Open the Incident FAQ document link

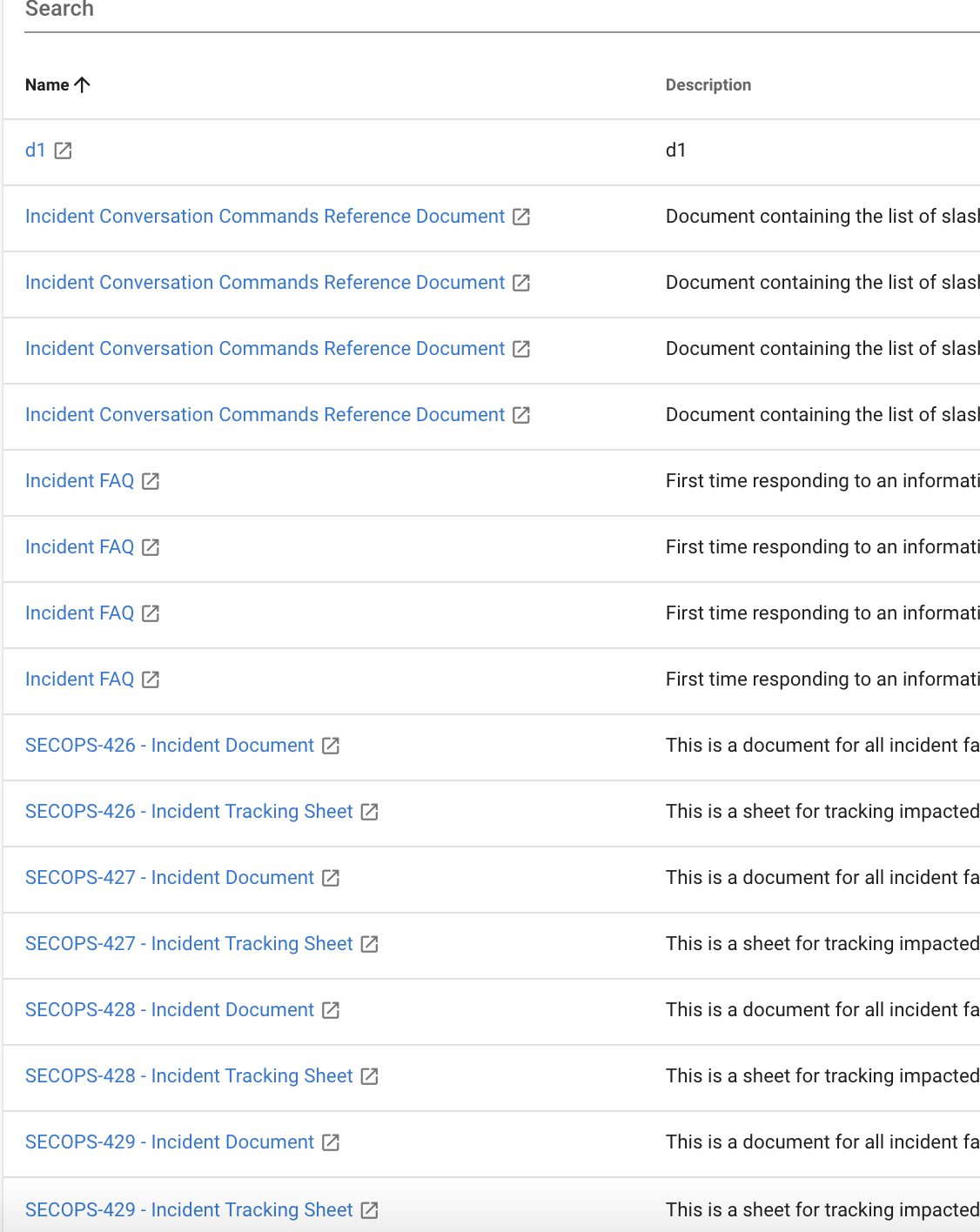click(x=79, y=480)
